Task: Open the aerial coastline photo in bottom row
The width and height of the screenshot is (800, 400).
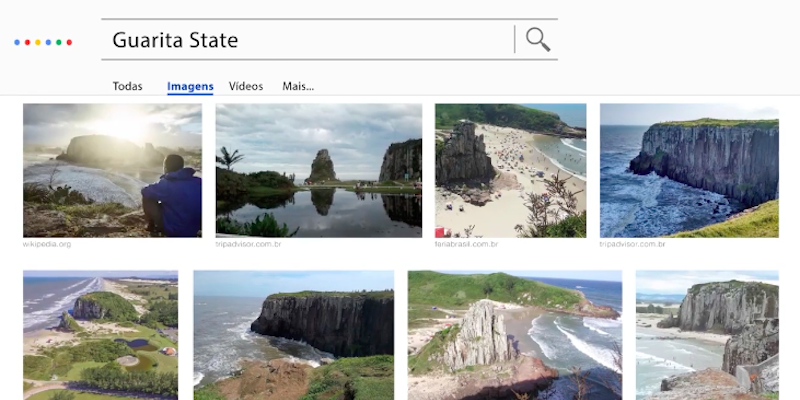Action: tap(100, 335)
